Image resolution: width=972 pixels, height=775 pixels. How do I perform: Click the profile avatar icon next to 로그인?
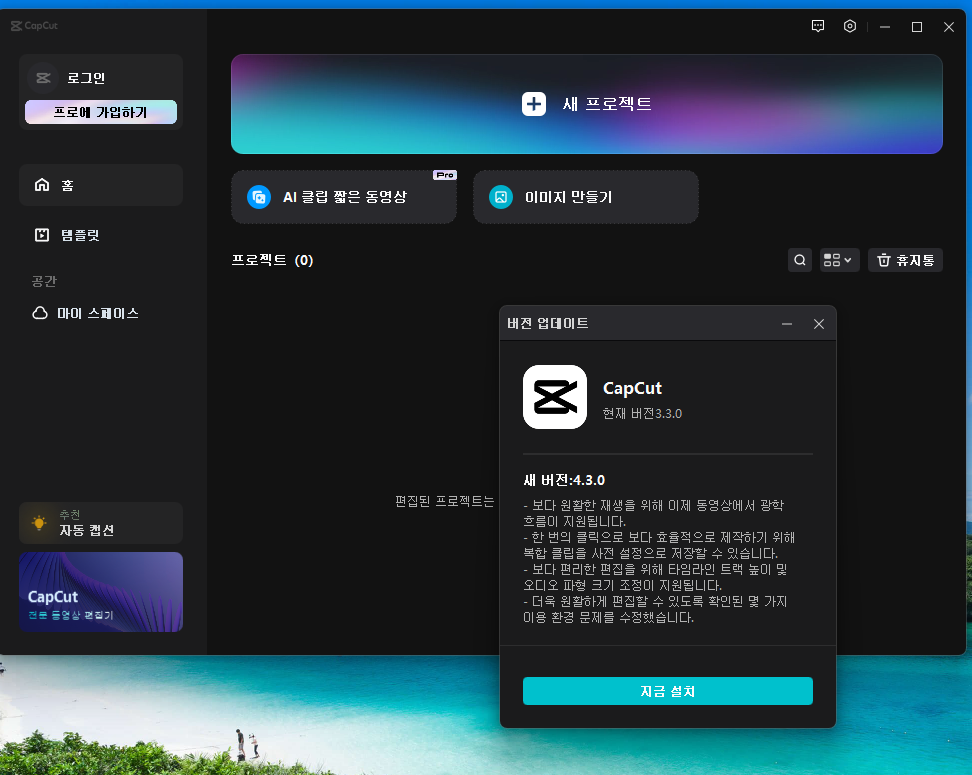(43, 78)
